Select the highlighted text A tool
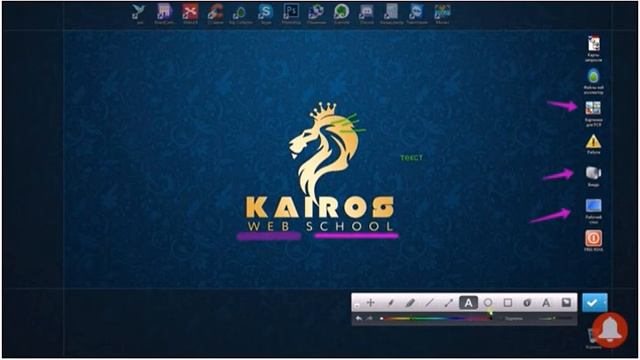The image size is (640, 360). point(468,303)
